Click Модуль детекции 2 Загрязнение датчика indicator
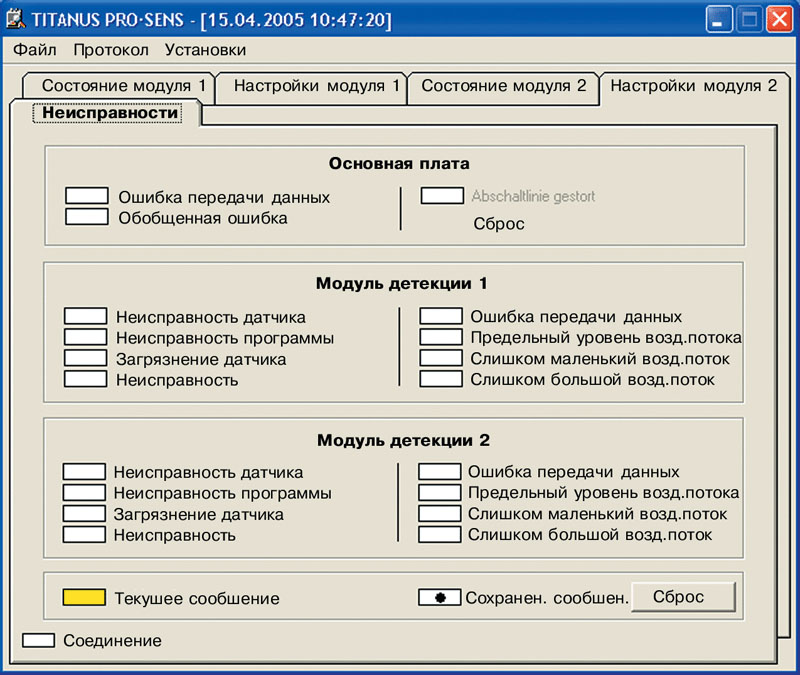800x675 pixels. (x=84, y=513)
